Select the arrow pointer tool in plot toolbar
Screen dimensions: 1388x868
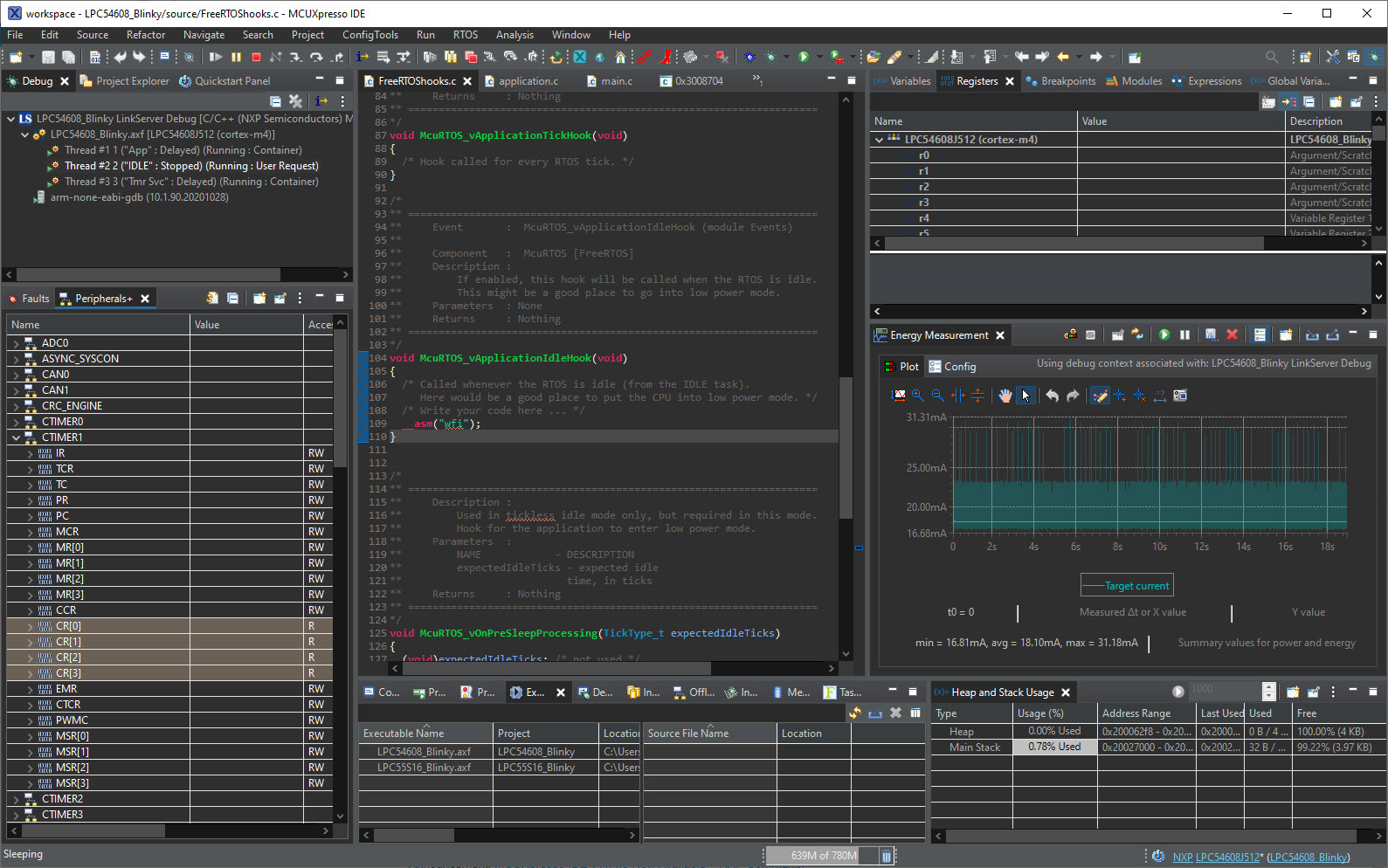(x=1025, y=396)
